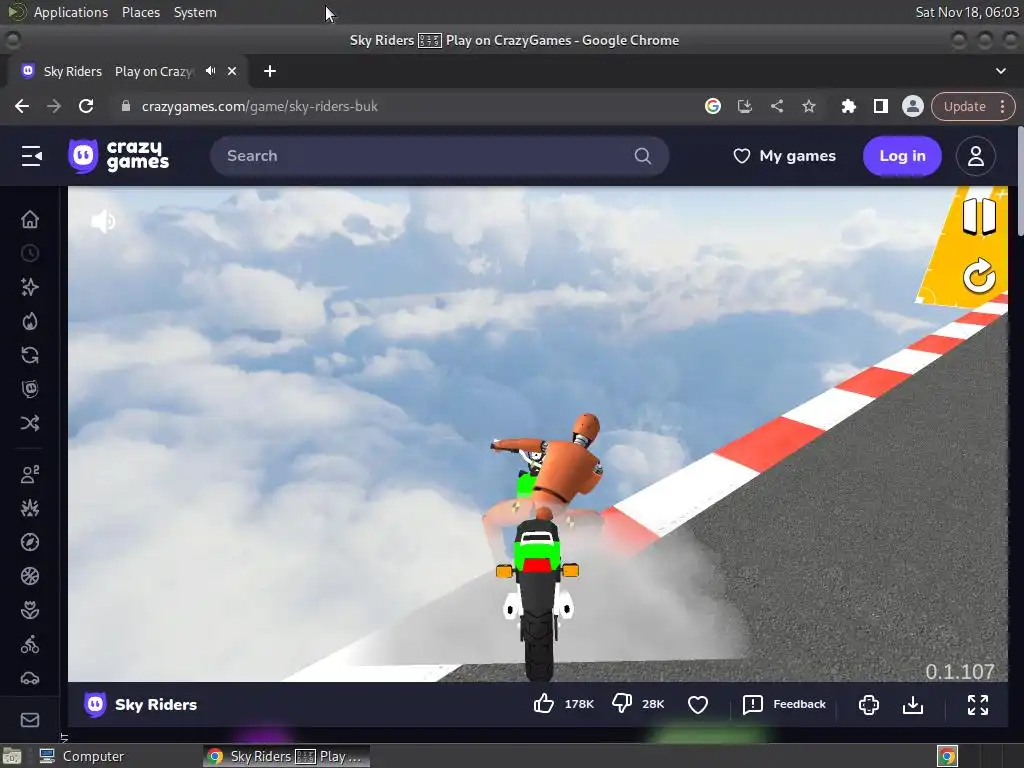
Task: Open Recently played clock icon
Action: tap(30, 253)
